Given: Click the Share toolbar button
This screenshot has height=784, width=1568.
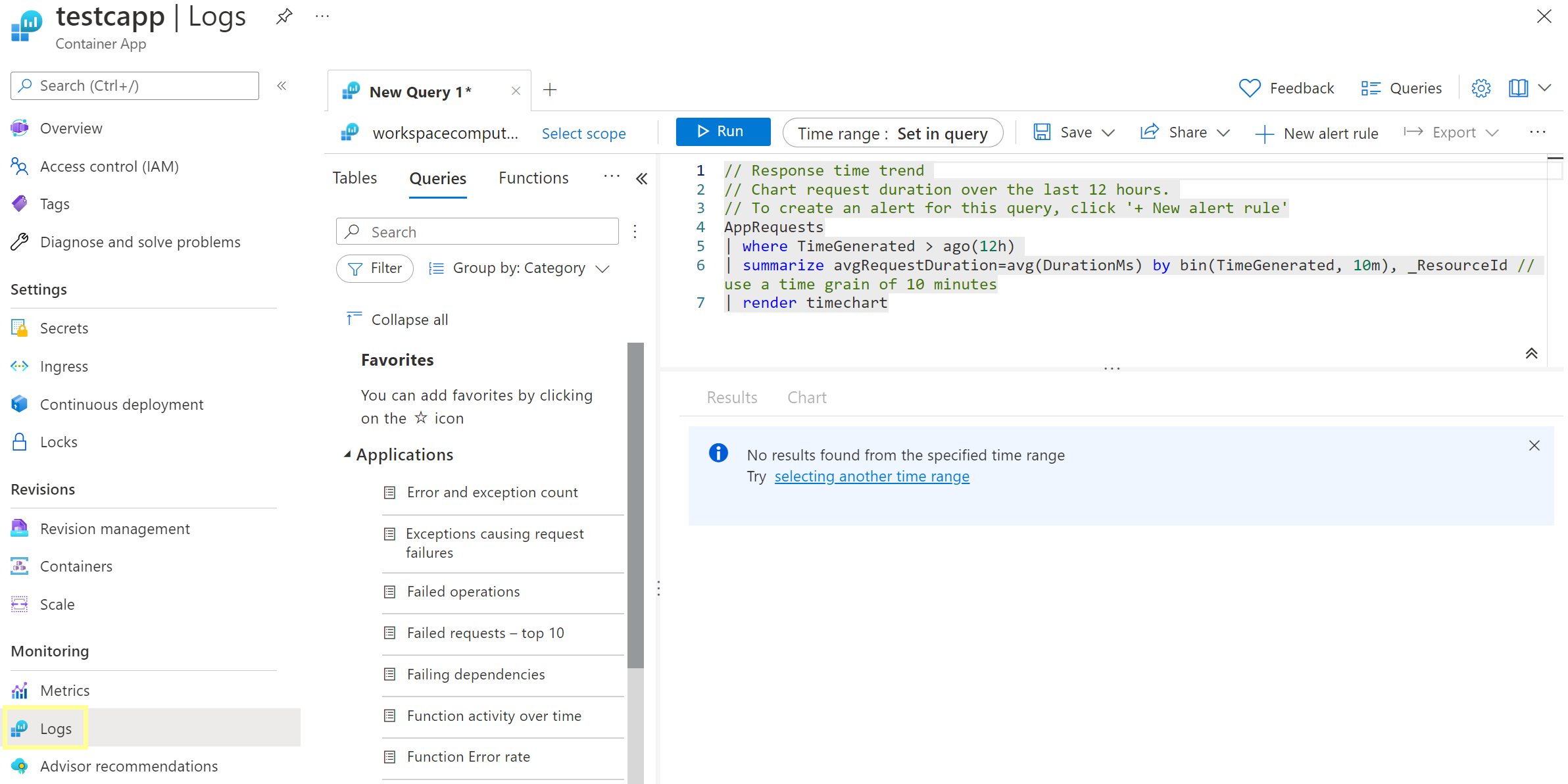Looking at the screenshot, I should click(1173, 132).
